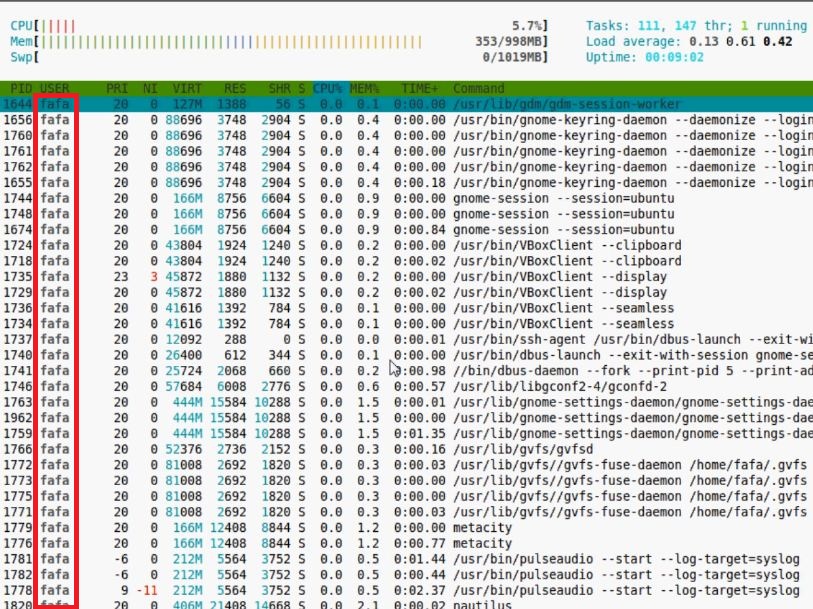
Task: Click TIME+ value 0:01.35
Action: click(x=419, y=433)
